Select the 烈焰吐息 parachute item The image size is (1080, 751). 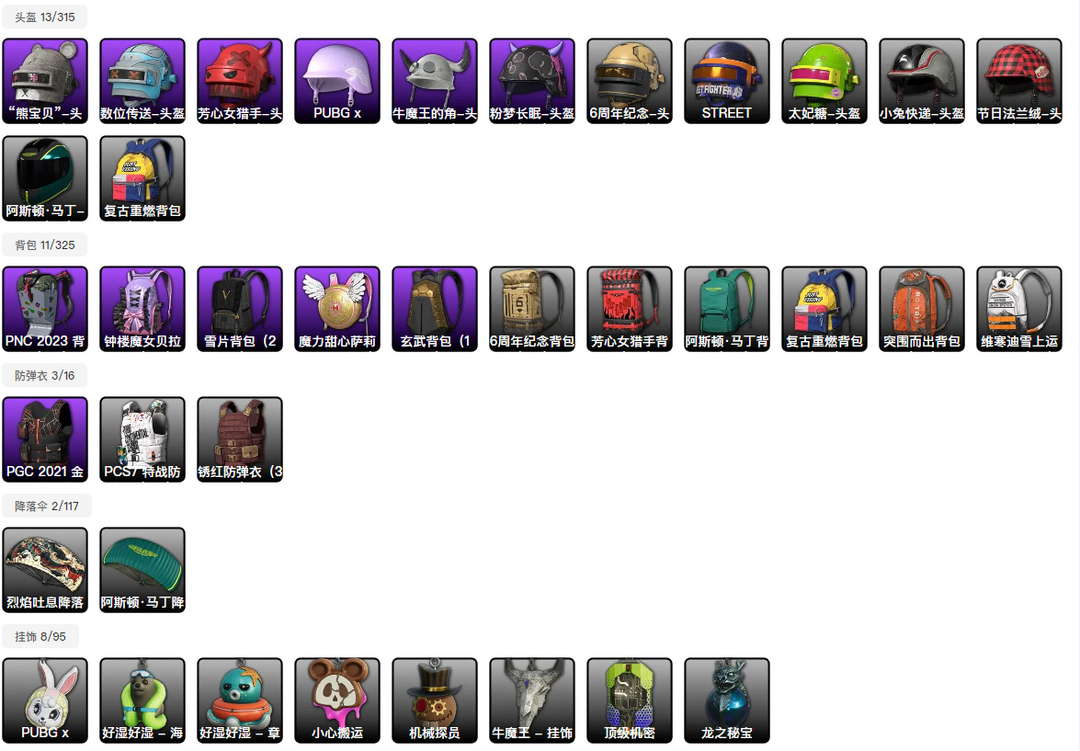[x=45, y=570]
